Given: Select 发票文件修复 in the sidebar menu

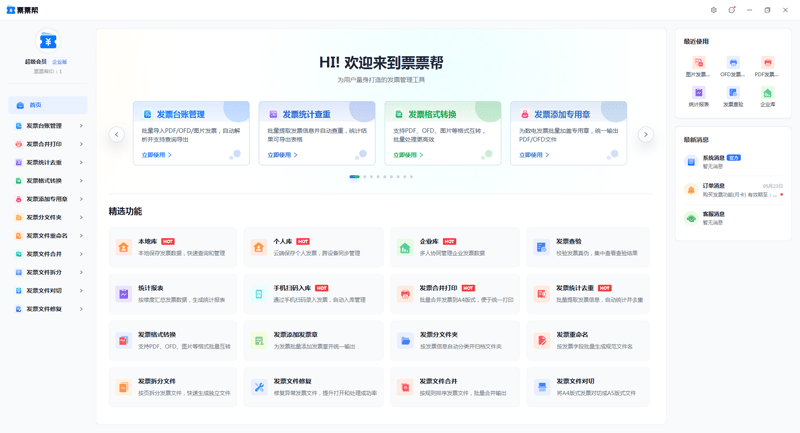Looking at the screenshot, I should point(48,309).
